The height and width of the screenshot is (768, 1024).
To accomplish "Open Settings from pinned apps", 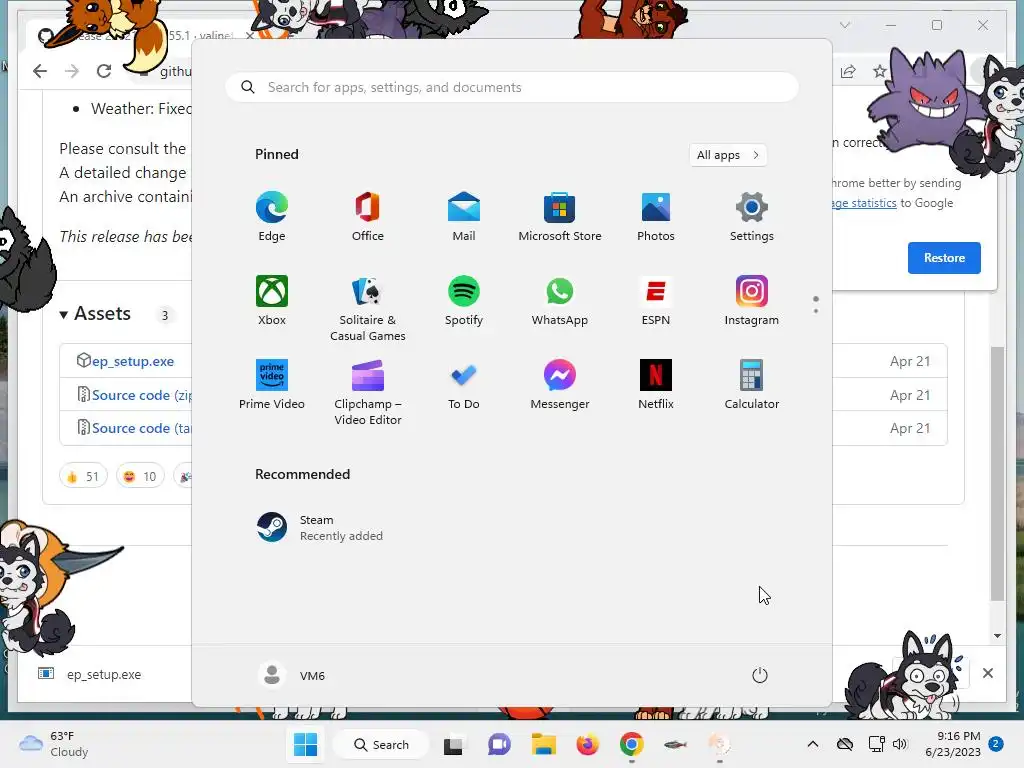I will click(x=752, y=217).
